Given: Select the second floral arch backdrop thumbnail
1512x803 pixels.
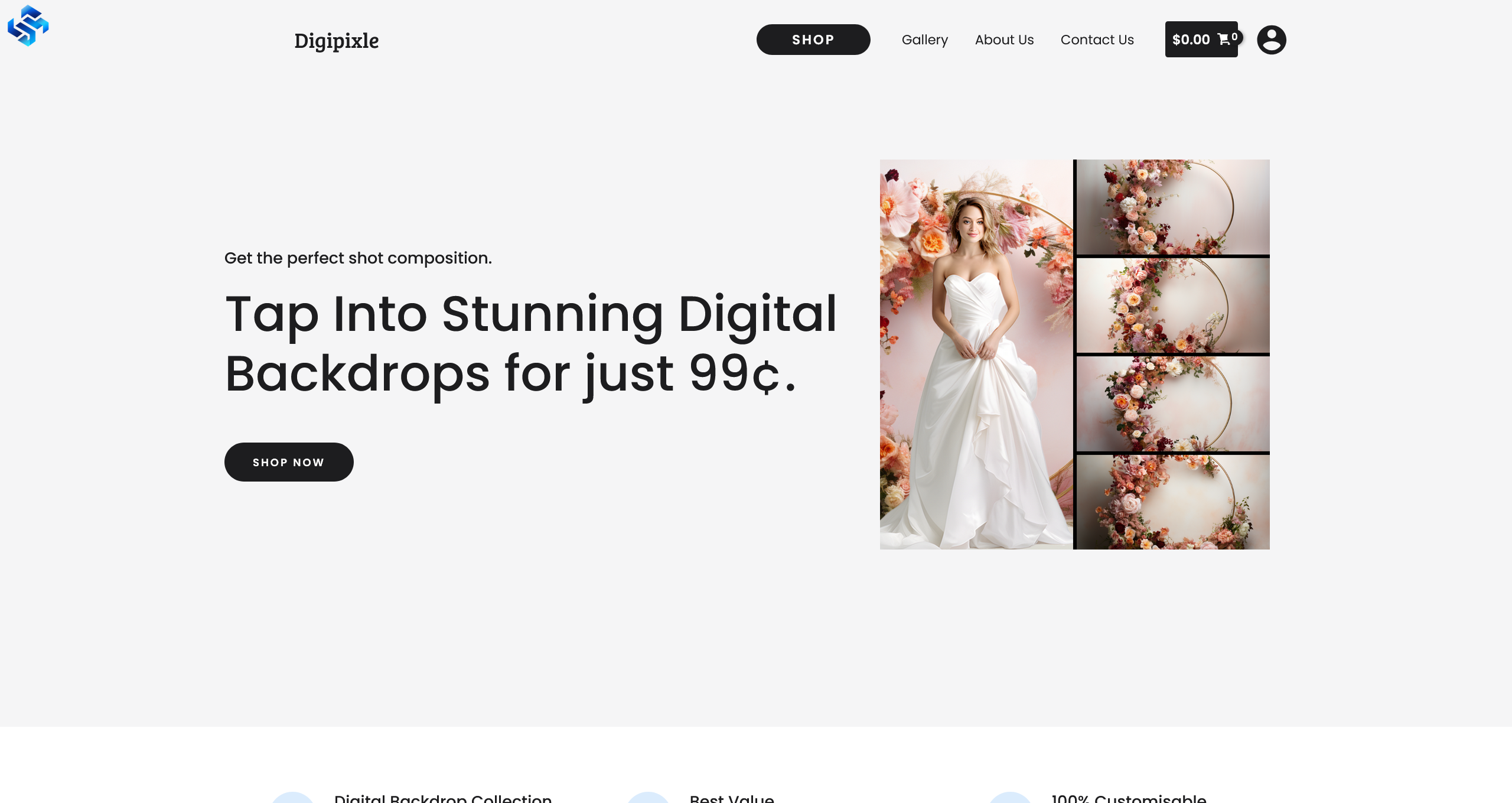Looking at the screenshot, I should click(1173, 305).
